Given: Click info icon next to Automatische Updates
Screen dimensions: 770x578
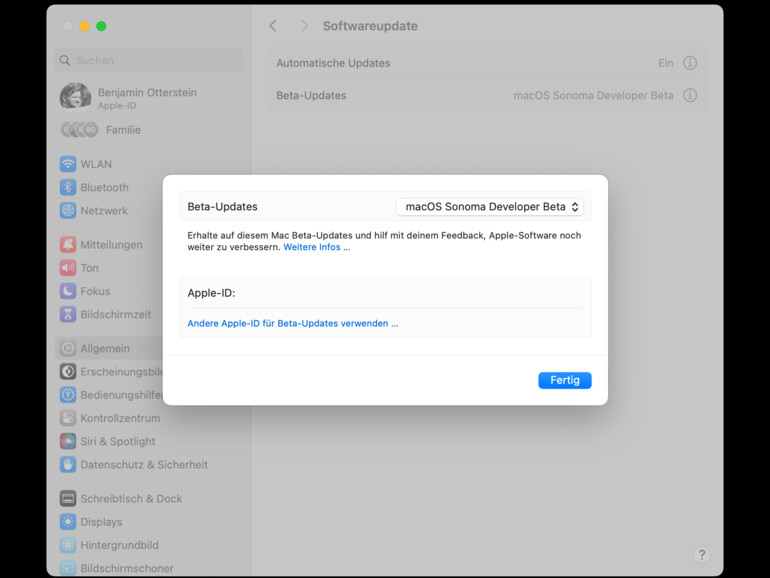Looking at the screenshot, I should point(690,63).
